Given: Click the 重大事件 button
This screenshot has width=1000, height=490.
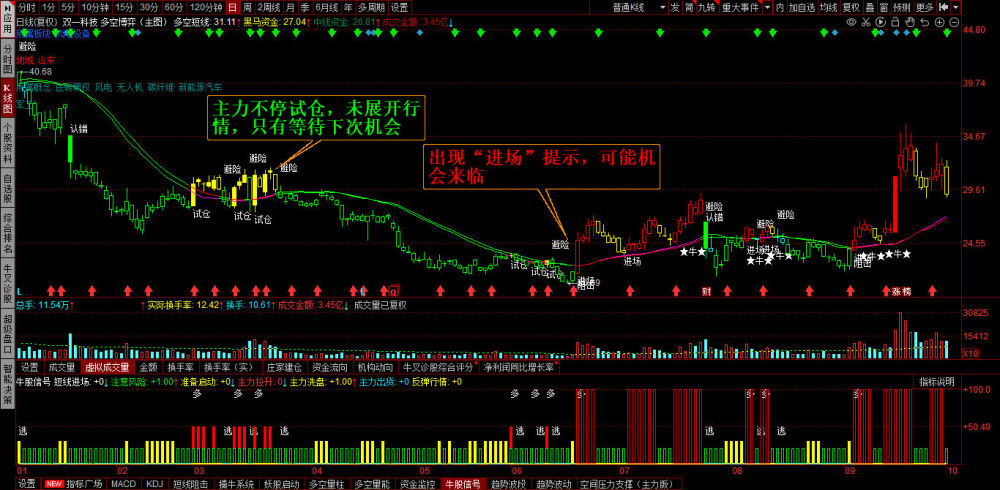Looking at the screenshot, I should pos(740,8).
